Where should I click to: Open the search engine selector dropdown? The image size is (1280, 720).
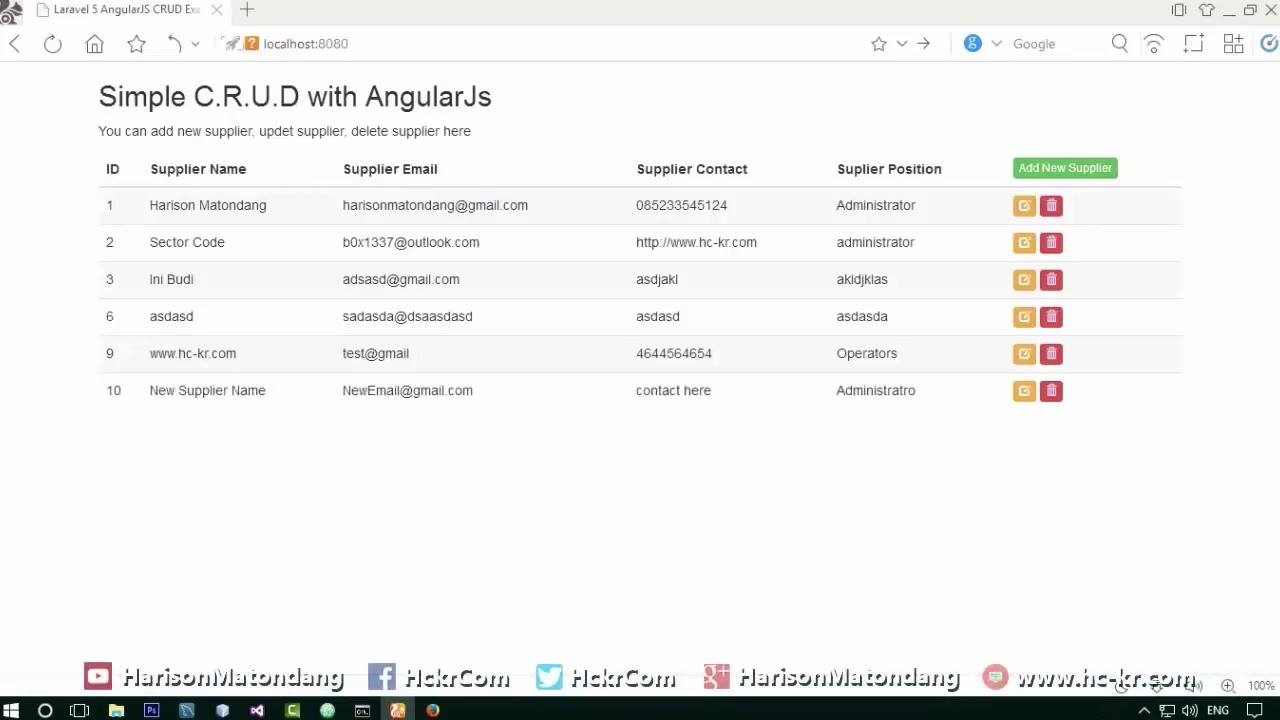point(996,44)
